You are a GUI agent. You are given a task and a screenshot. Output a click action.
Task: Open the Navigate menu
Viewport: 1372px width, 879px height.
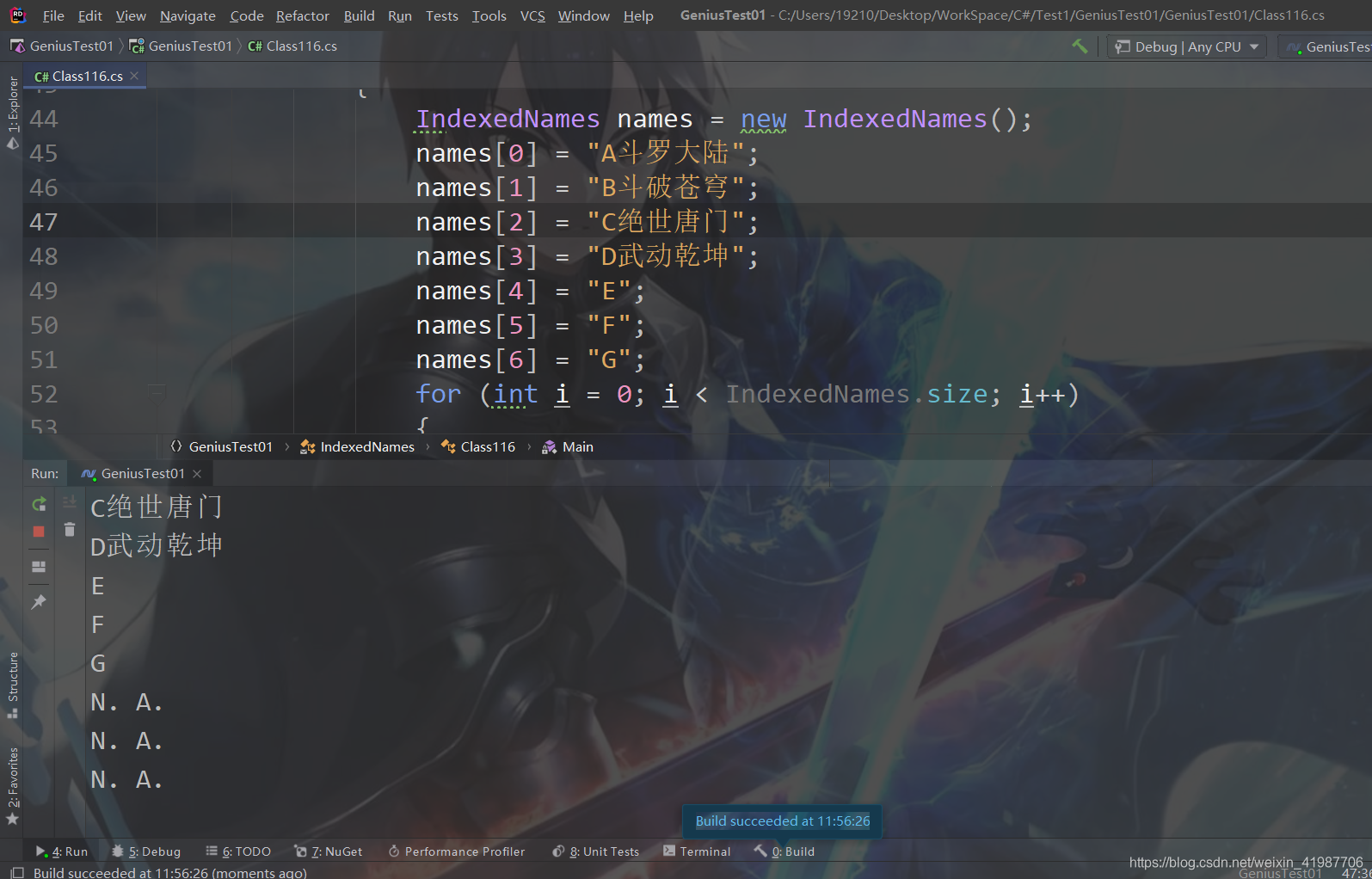[x=188, y=15]
